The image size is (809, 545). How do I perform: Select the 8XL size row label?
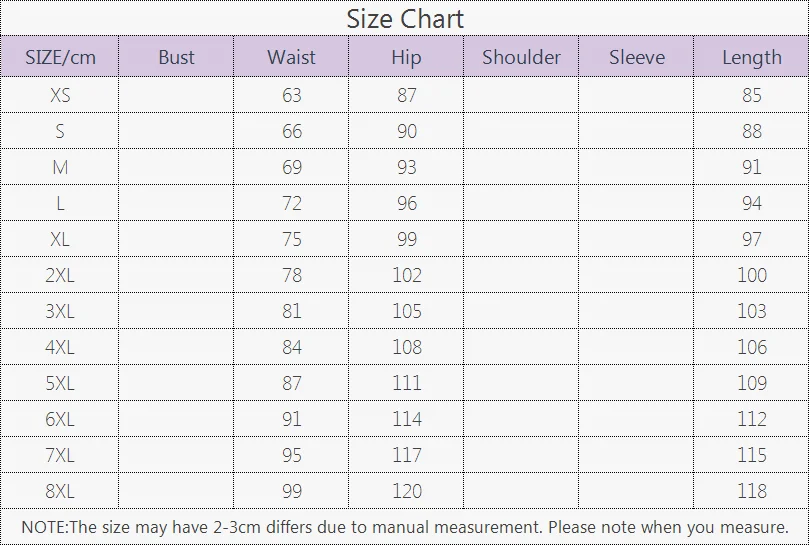point(60,491)
